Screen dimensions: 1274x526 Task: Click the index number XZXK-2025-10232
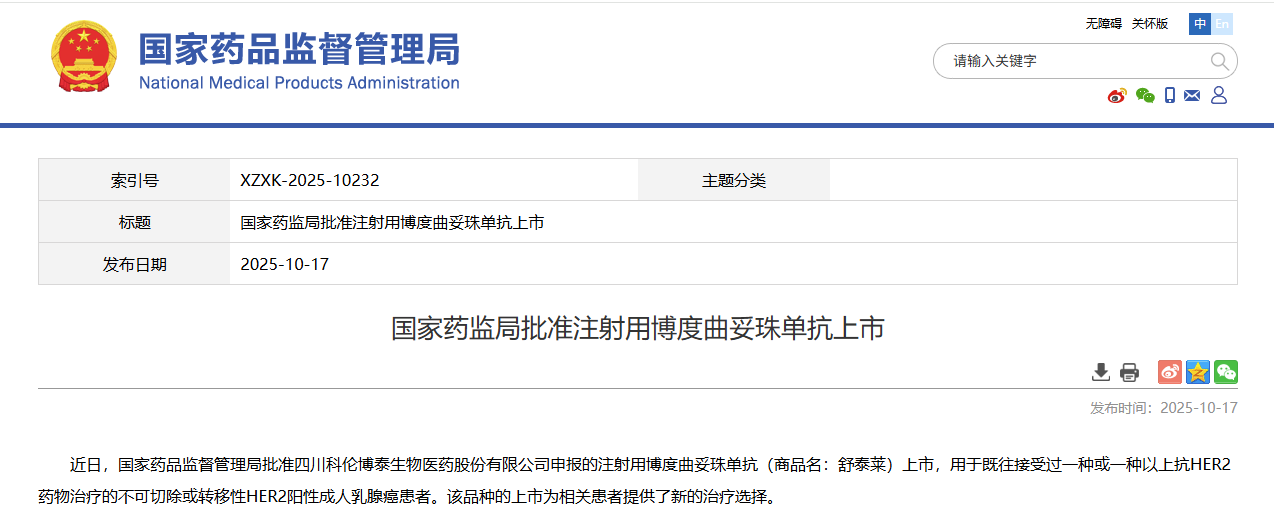coord(310,181)
